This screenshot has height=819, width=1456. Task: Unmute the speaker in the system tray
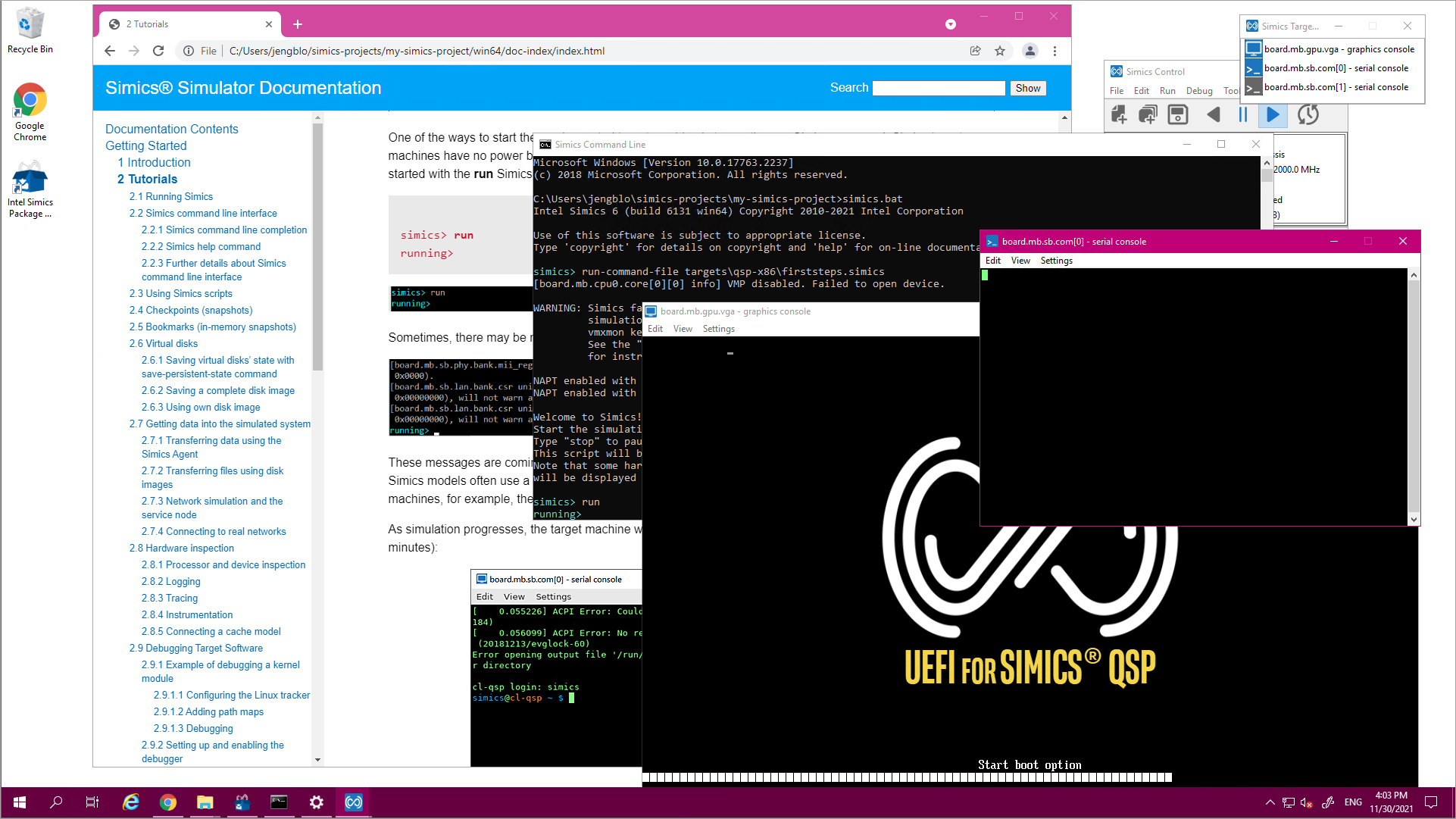(1304, 802)
